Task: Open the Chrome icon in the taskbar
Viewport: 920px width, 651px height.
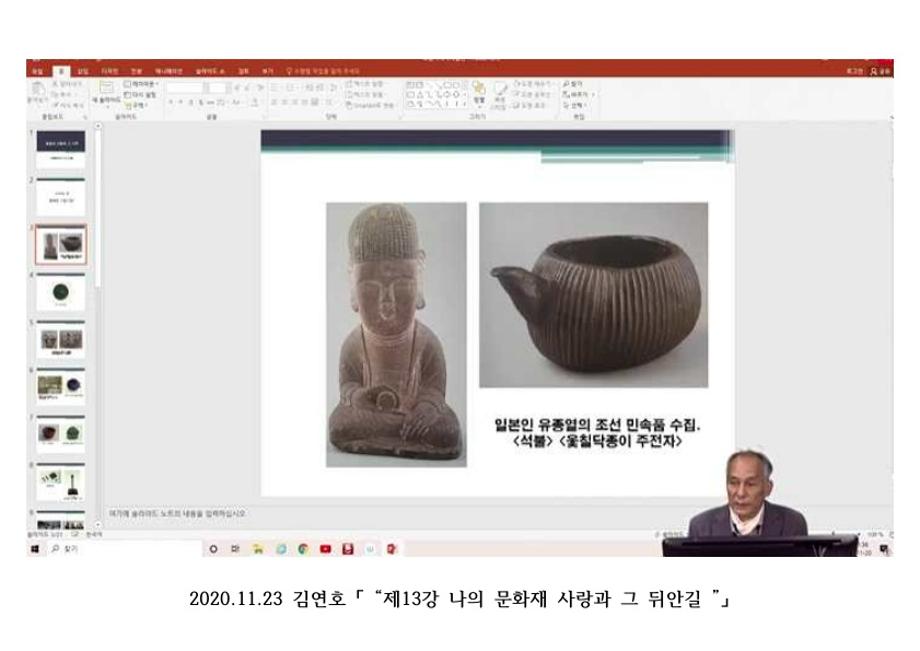Action: [302, 549]
